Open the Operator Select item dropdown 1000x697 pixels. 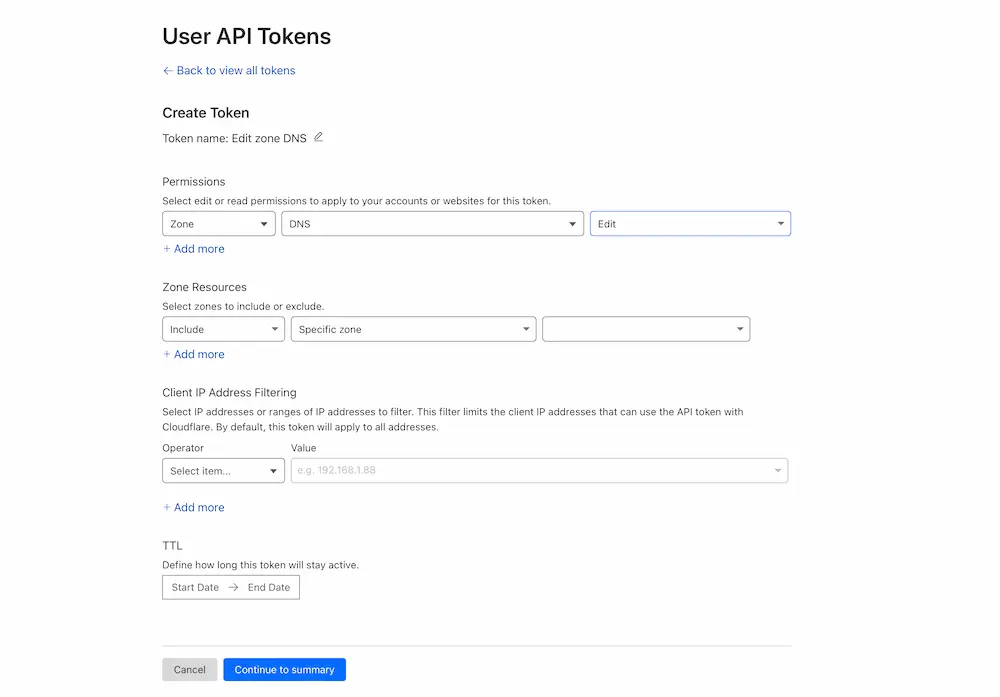coord(222,470)
